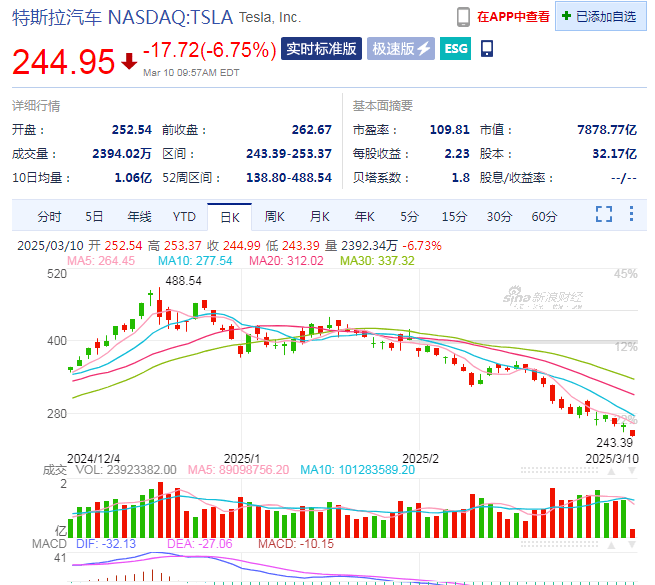This screenshot has width=655, height=585.
Task: Open the 在APP中查看 link
Action: click(x=513, y=17)
